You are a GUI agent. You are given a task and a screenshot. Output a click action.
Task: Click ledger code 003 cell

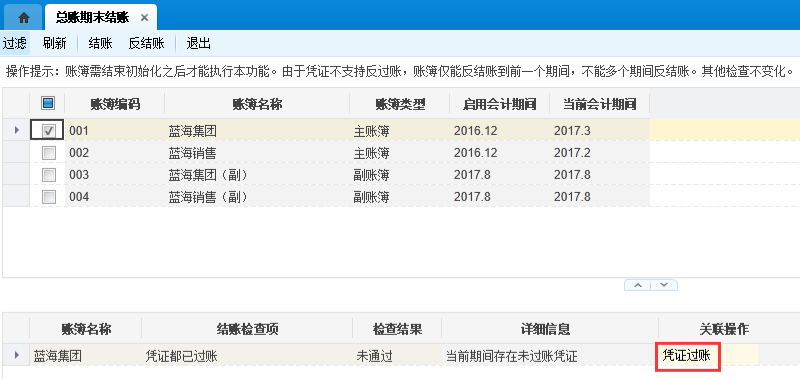click(115, 174)
